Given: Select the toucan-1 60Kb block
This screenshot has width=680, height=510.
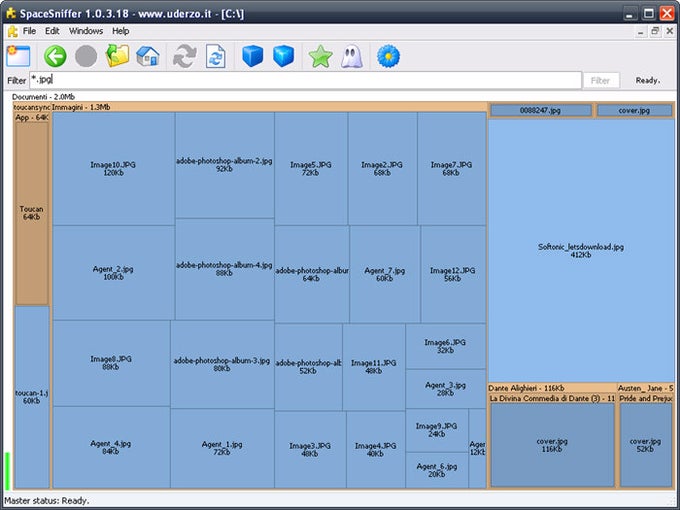Looking at the screenshot, I should 32,397.
